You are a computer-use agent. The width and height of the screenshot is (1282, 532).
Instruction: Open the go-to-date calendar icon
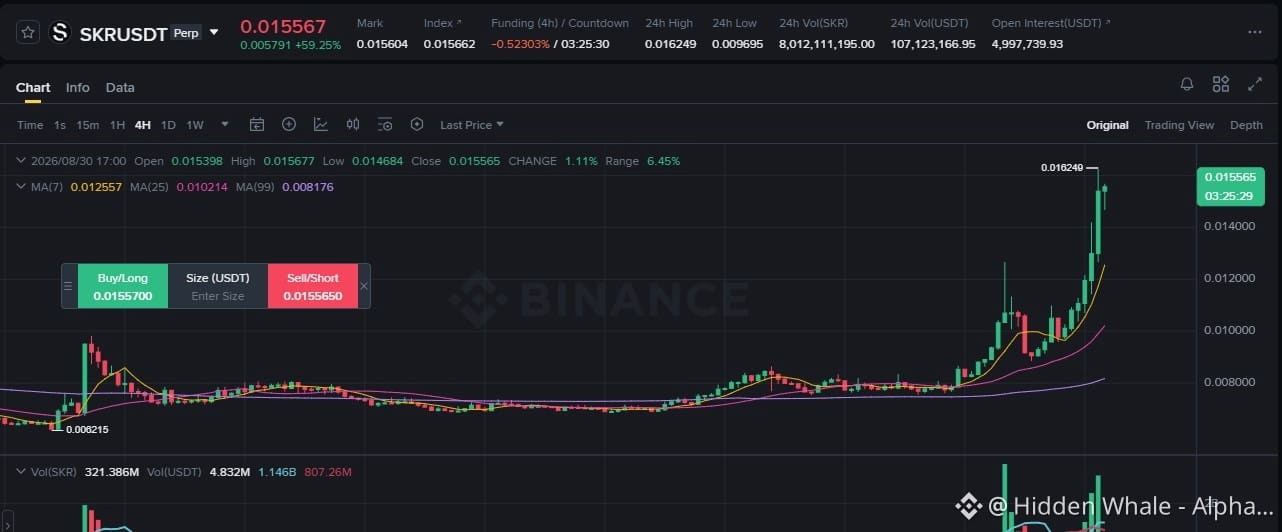tap(257, 125)
